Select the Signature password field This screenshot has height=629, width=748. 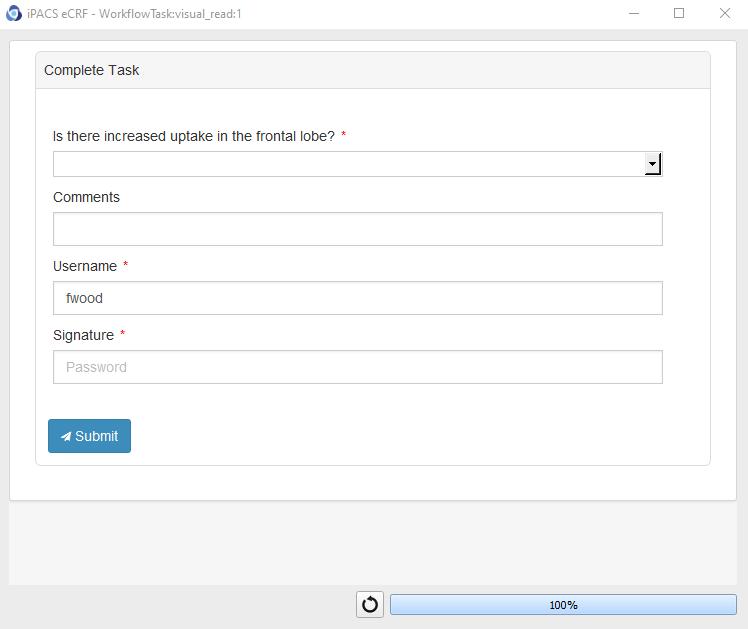click(x=357, y=367)
